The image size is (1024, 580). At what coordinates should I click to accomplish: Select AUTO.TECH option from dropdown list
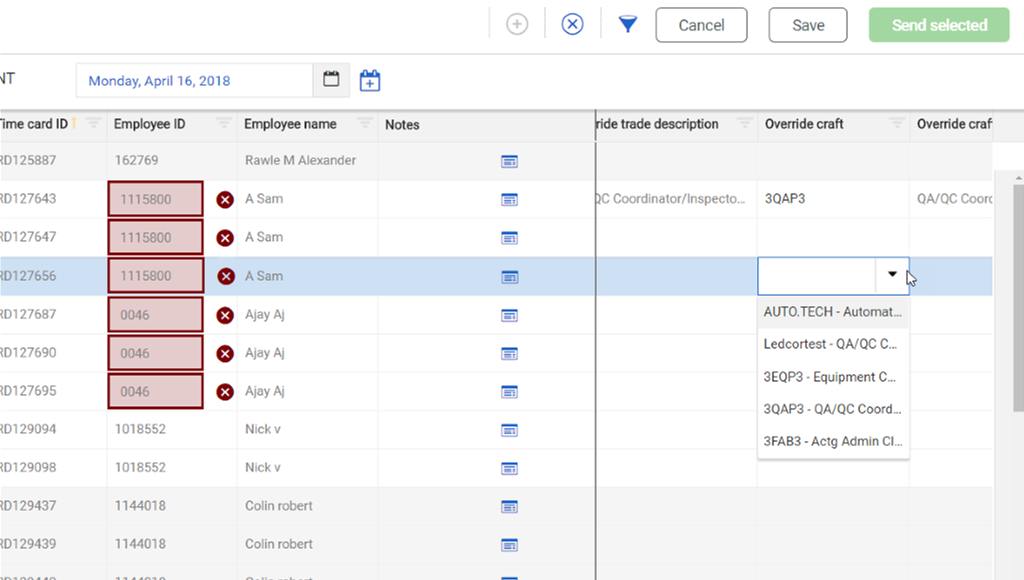tap(832, 312)
